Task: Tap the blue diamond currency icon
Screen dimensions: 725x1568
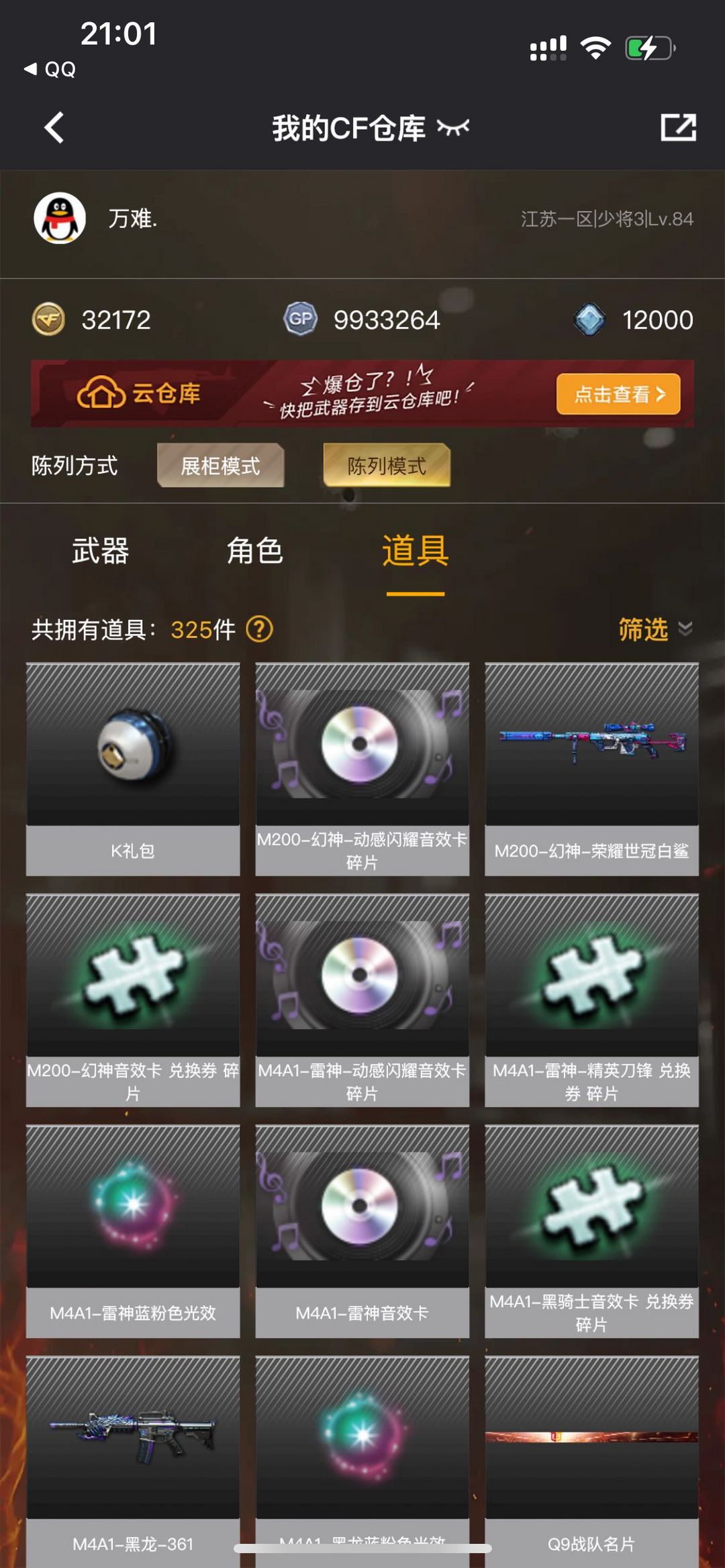Action: [x=590, y=319]
